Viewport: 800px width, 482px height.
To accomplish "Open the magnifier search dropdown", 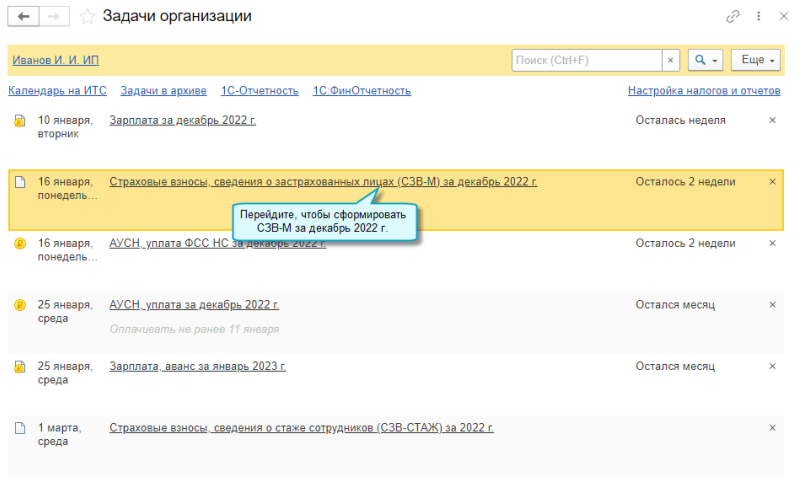I will [x=706, y=60].
